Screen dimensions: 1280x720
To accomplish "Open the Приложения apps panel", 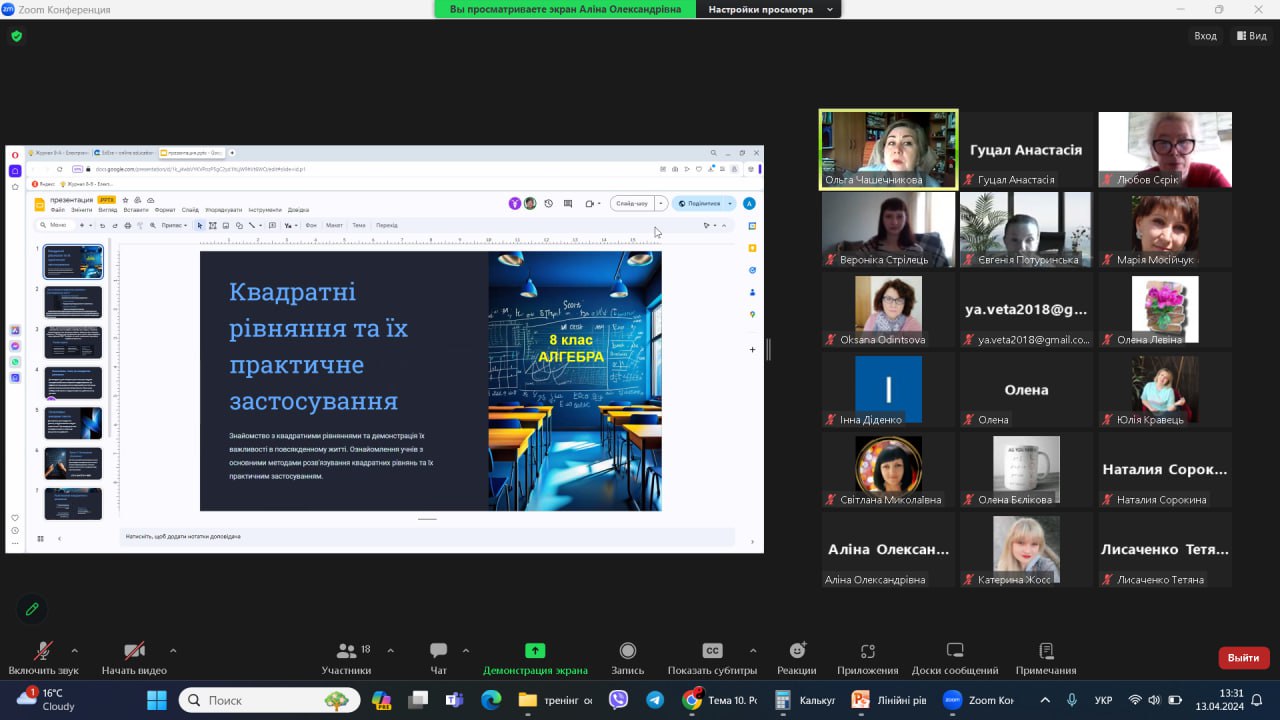I will (x=867, y=651).
